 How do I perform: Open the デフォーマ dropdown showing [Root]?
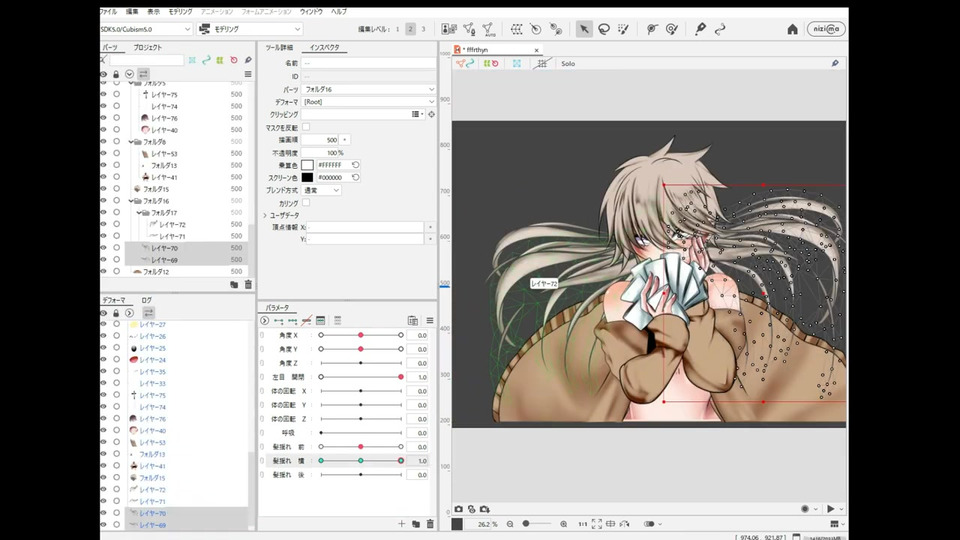(x=369, y=102)
